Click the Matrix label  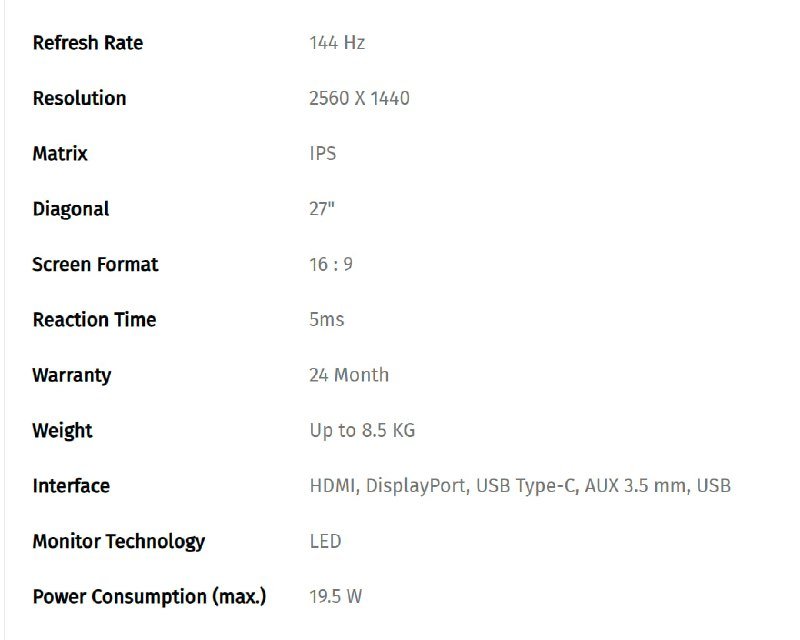click(x=60, y=154)
